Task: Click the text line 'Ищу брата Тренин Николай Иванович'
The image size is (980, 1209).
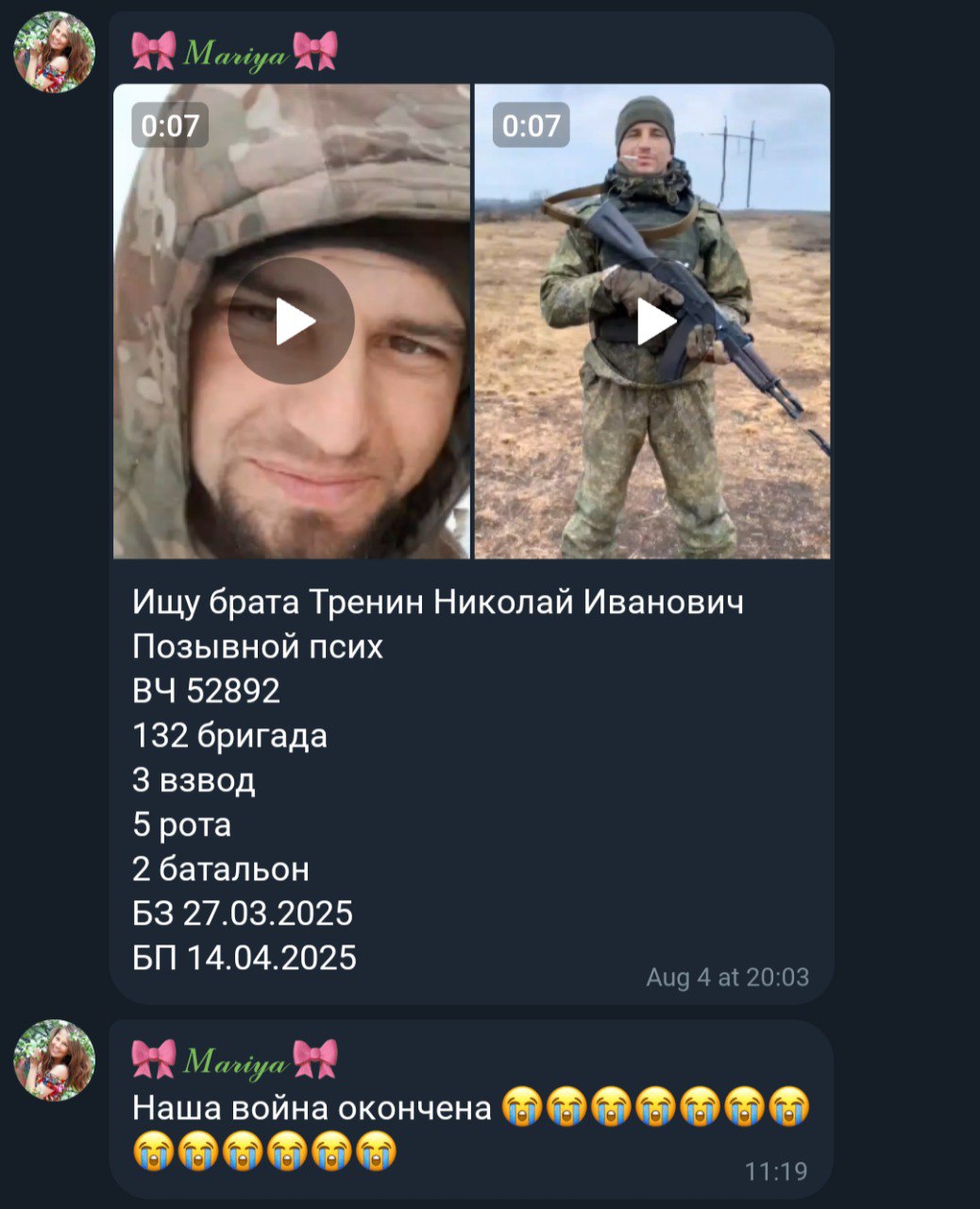Action: point(438,603)
